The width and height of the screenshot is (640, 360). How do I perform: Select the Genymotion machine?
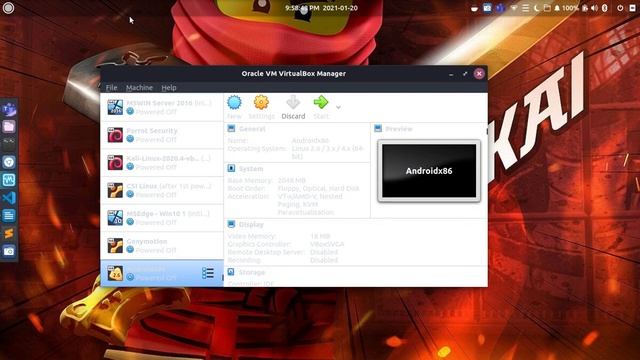[x=162, y=246]
